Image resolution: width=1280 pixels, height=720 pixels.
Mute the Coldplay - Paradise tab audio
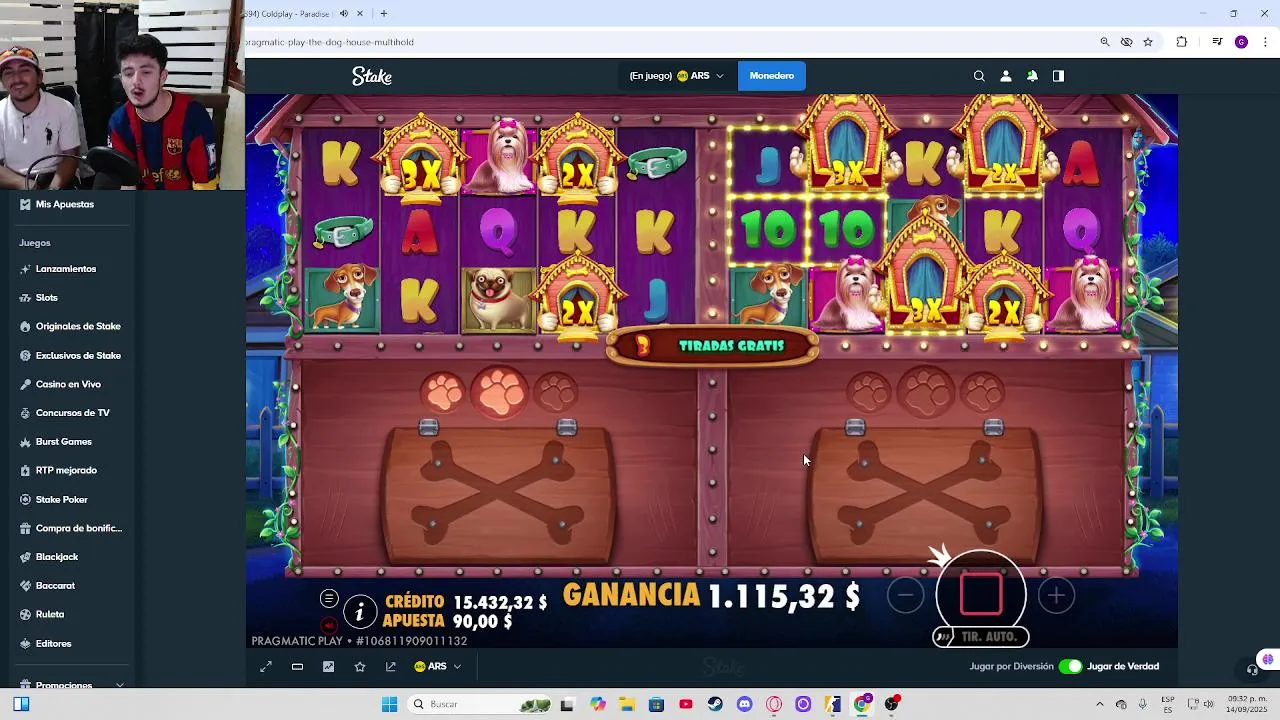pyautogui.click(x=344, y=14)
